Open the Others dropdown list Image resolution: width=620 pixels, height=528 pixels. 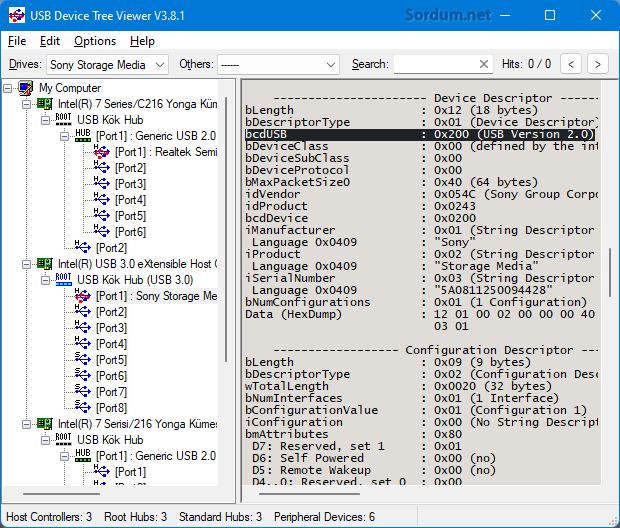(278, 64)
